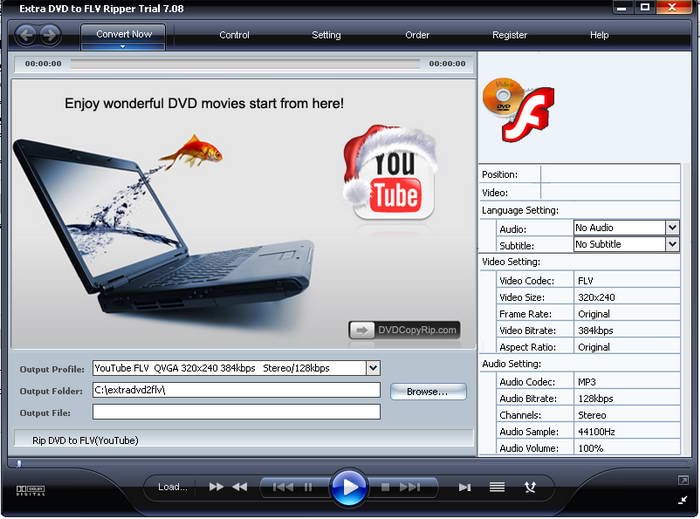Click the previous chapter icon
700x519 pixels.
pyautogui.click(x=283, y=487)
